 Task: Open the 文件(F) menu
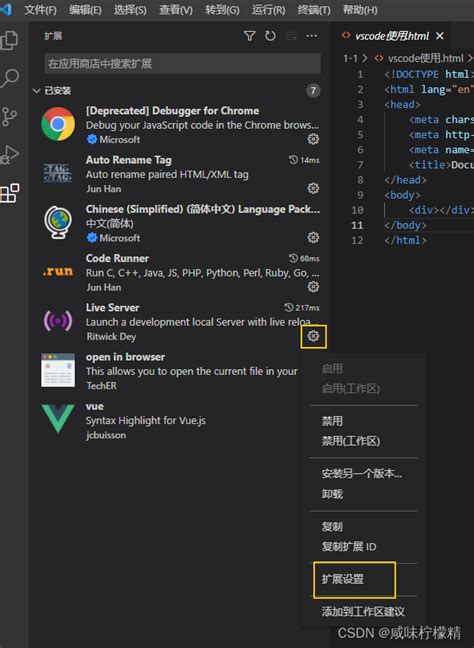[x=40, y=10]
